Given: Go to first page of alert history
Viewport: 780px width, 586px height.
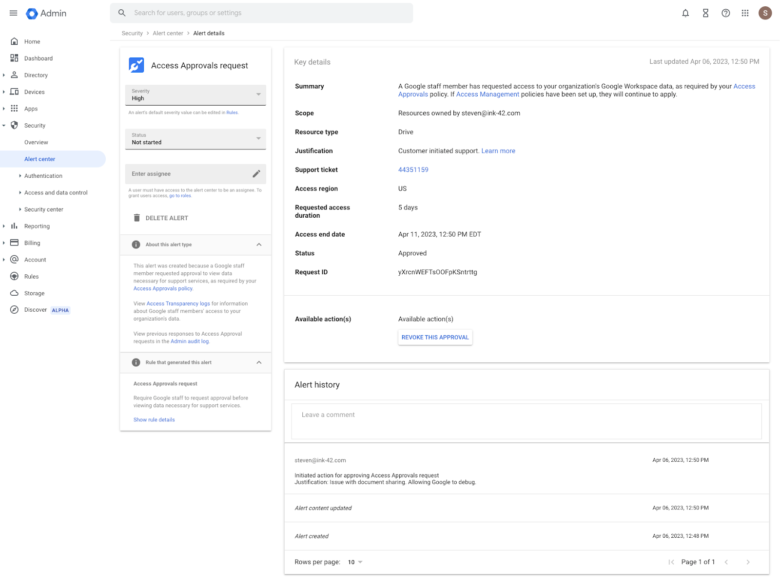Looking at the screenshot, I should (x=671, y=562).
